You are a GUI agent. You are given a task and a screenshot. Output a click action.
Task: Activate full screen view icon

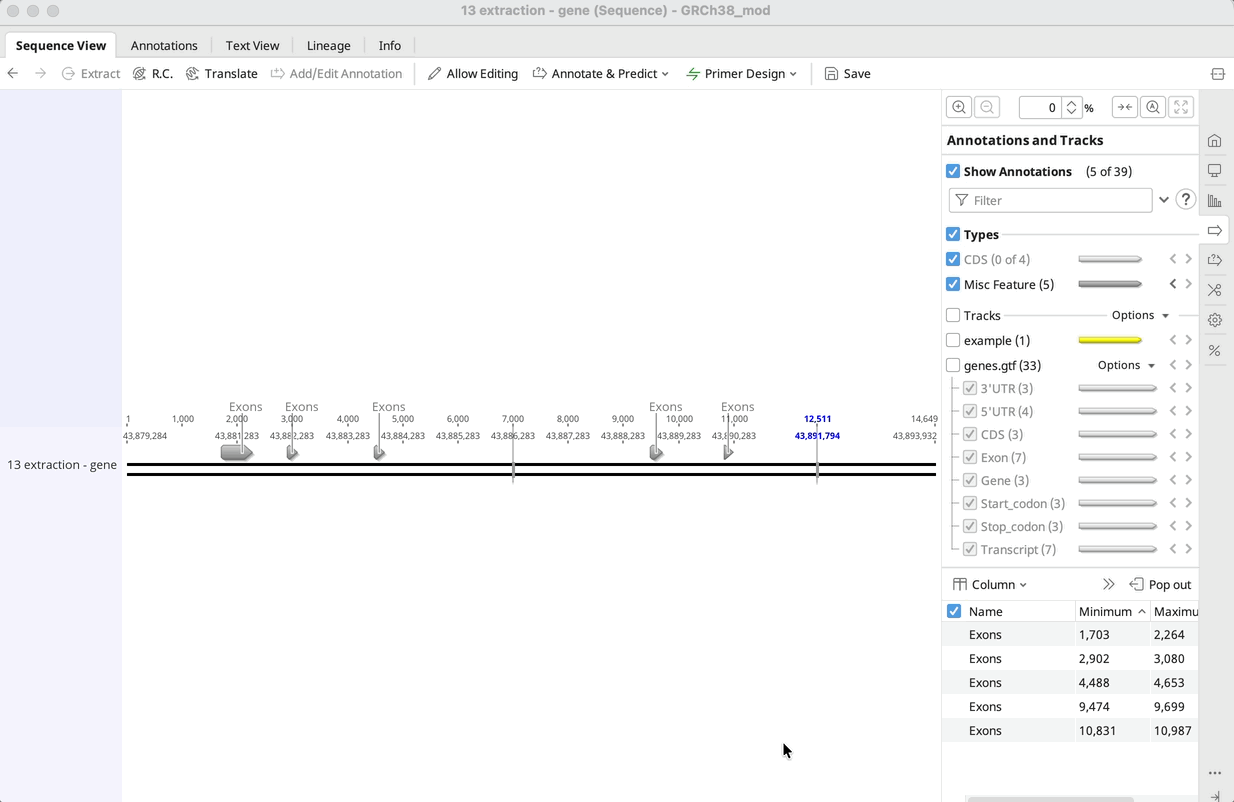pyautogui.click(x=1180, y=107)
